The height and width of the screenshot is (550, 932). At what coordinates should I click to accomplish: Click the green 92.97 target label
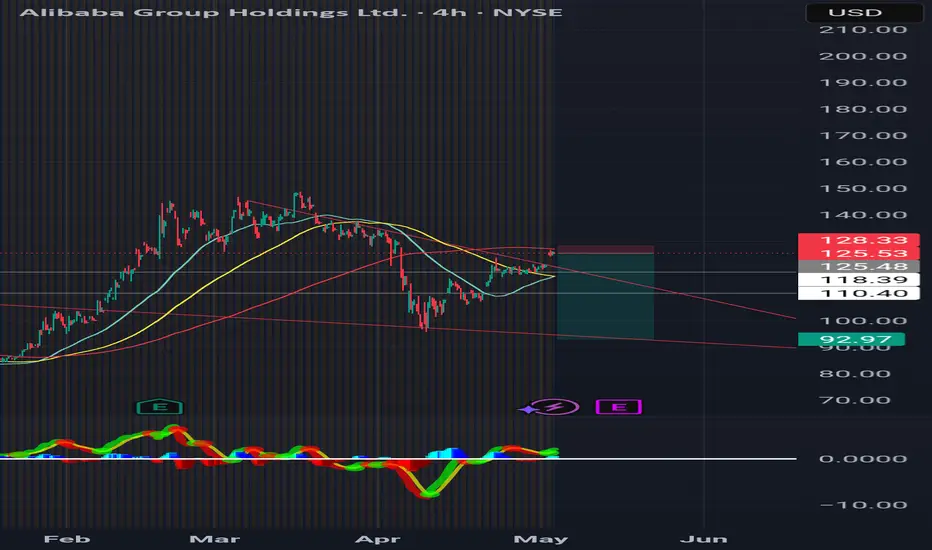pos(851,340)
